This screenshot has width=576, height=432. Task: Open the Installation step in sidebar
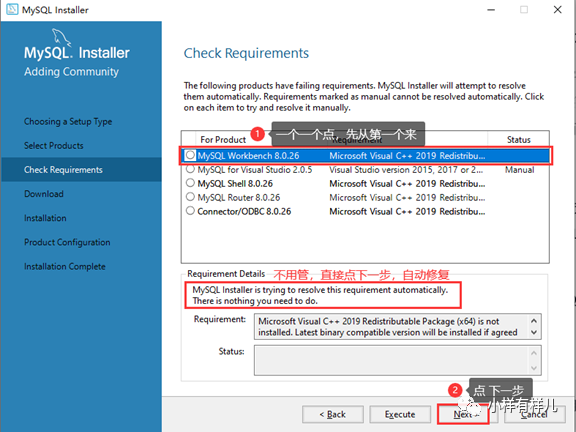[x=45, y=218]
